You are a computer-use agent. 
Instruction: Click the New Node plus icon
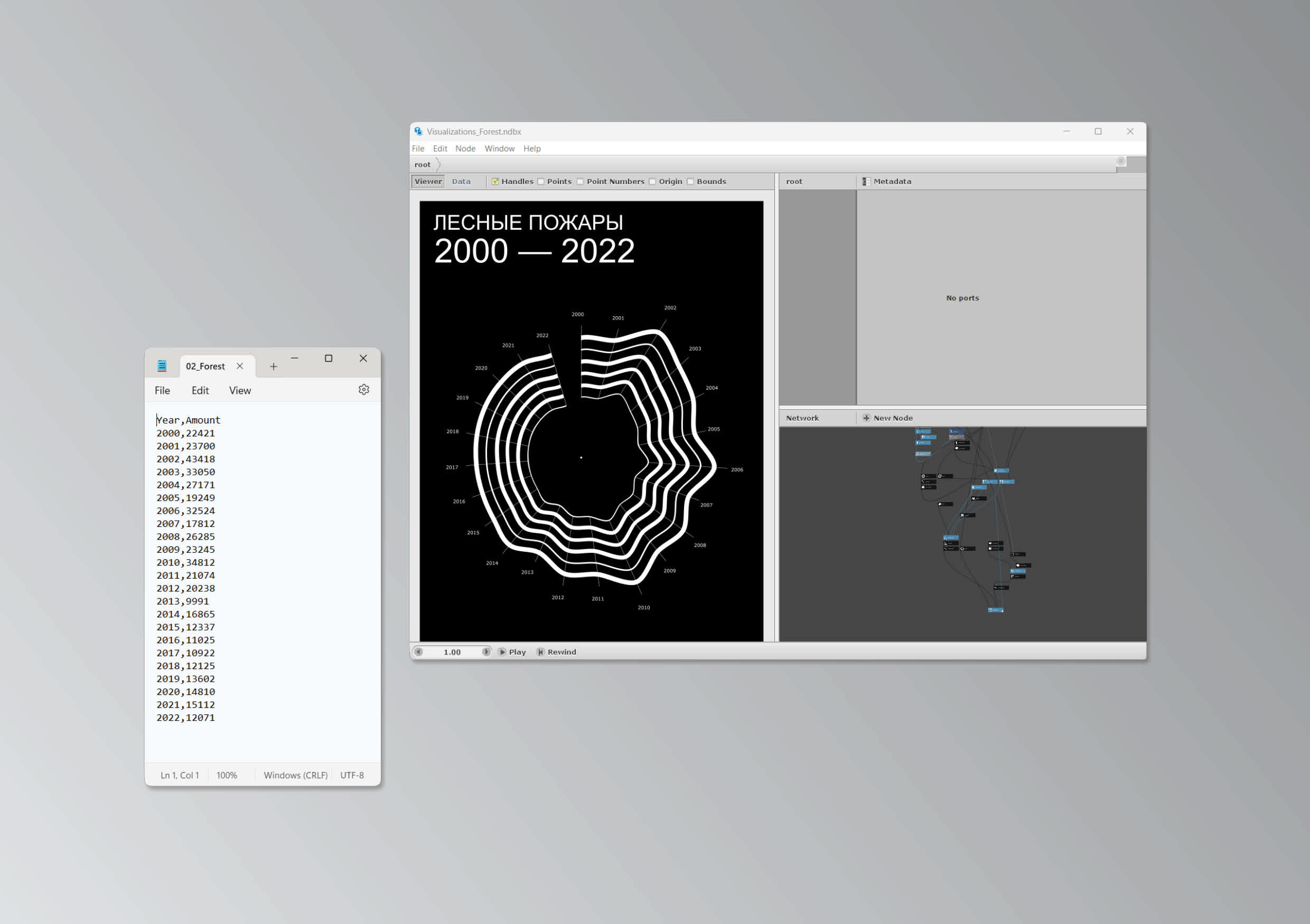click(x=866, y=418)
